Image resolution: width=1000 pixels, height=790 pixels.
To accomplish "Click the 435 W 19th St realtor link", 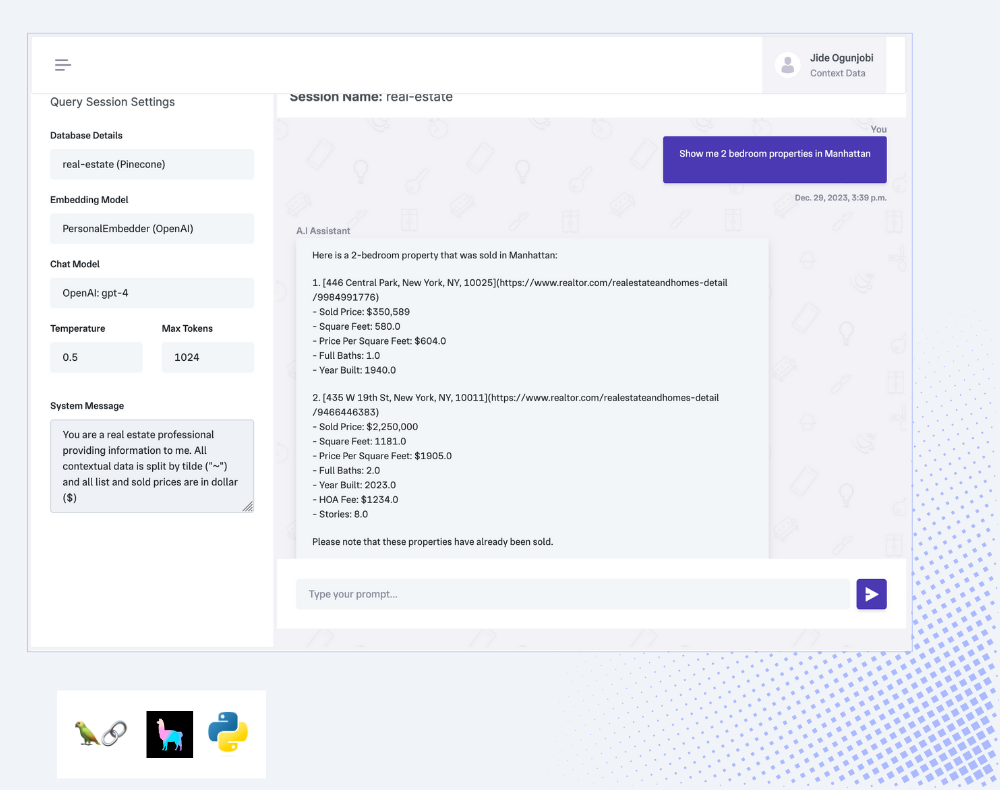I will pyautogui.click(x=515, y=405).
